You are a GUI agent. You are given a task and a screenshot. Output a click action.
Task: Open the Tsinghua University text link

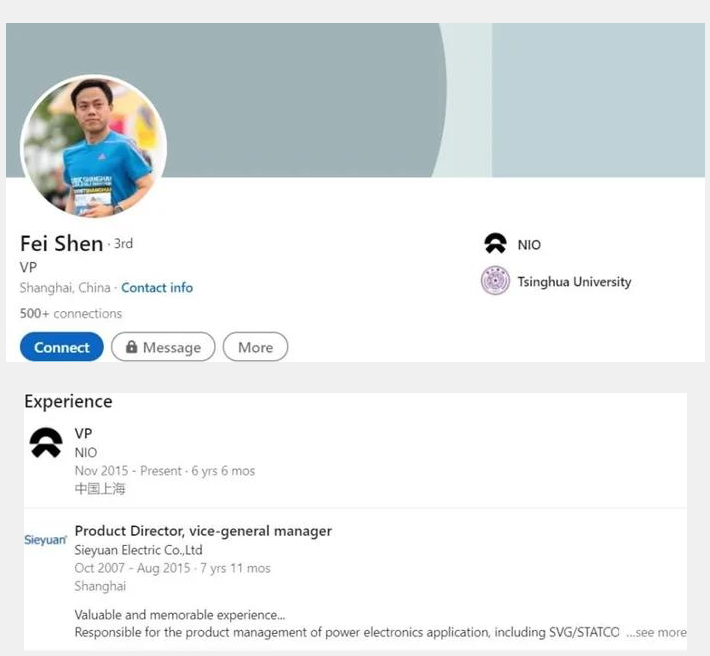(574, 282)
